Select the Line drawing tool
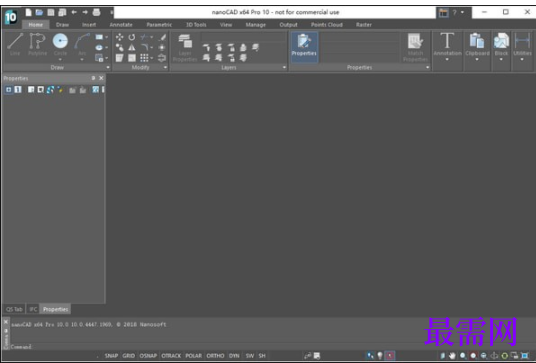536x363 pixels. pyautogui.click(x=15, y=44)
